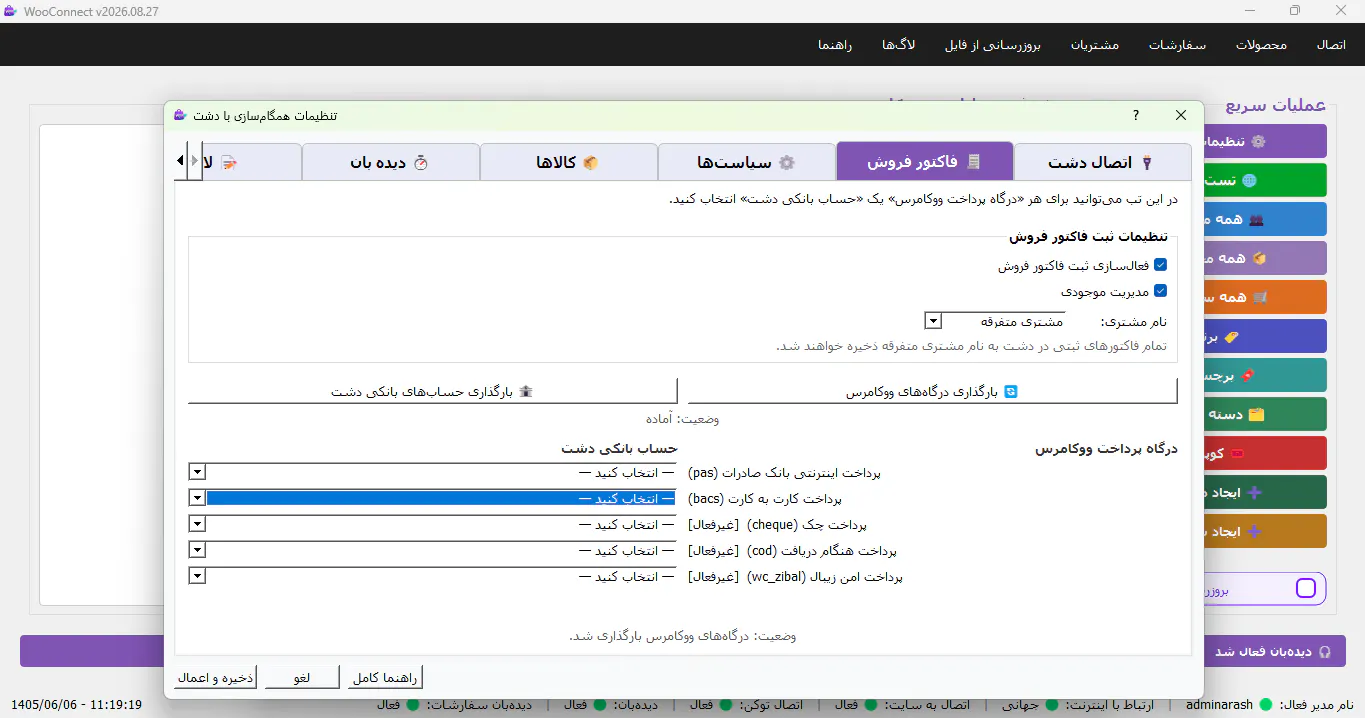
Task: Open سفارشات menu in top bar
Action: (x=1177, y=45)
